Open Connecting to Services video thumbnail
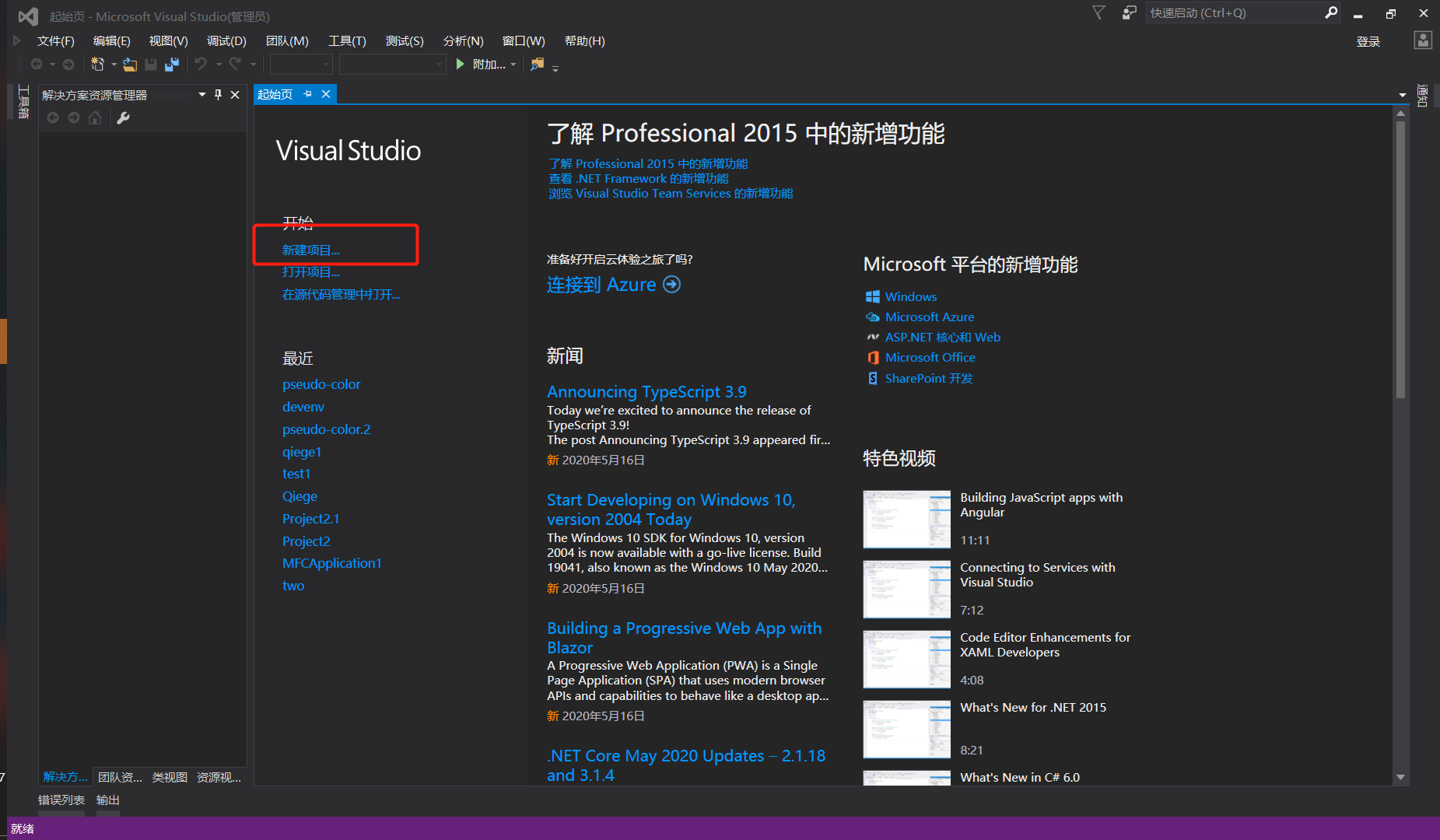This screenshot has width=1440, height=840. point(907,590)
